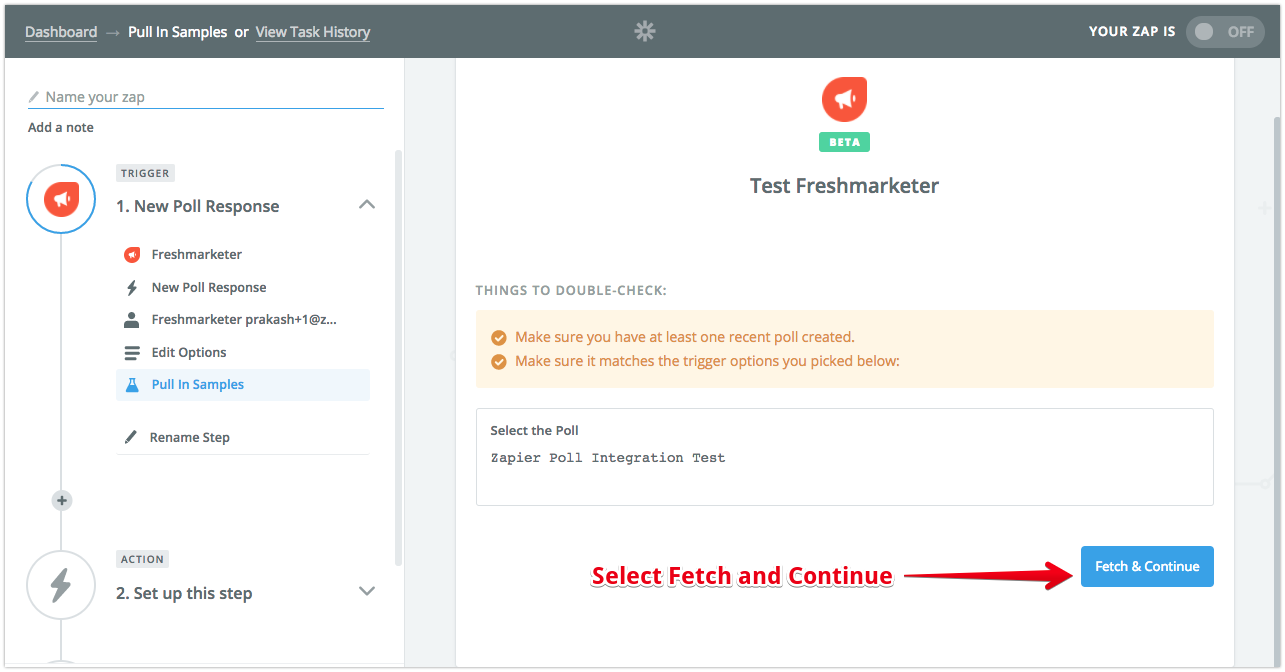Click the person icon beside Freshmarketer account
Viewport: 1285px width, 672px height.
pos(131,320)
